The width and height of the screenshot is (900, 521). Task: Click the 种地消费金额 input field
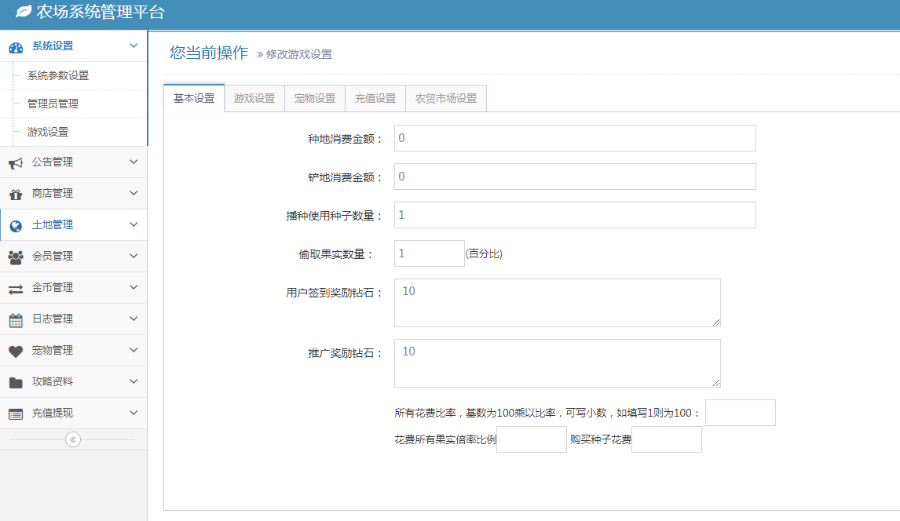point(574,138)
